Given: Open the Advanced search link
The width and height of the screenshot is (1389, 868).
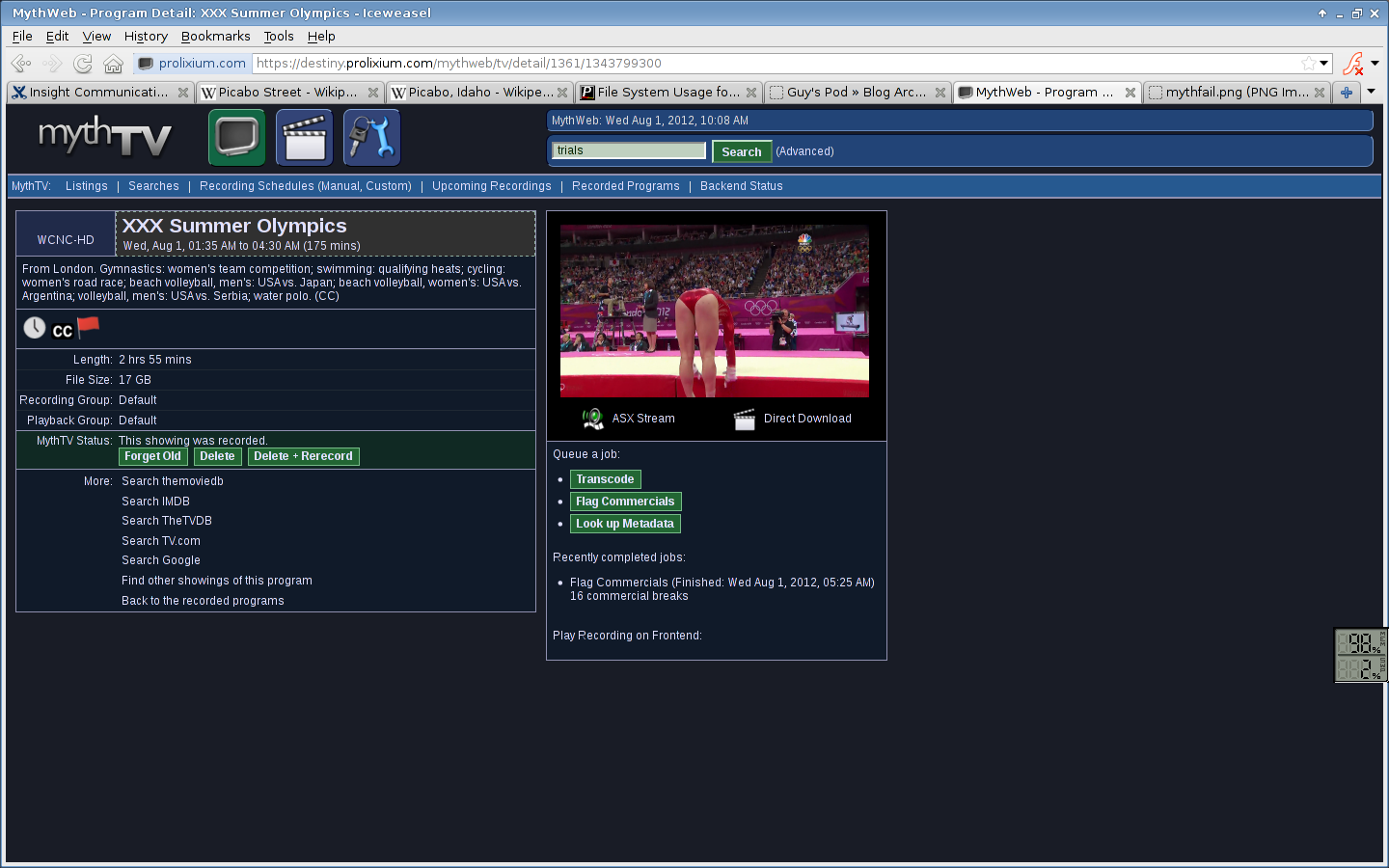Looking at the screenshot, I should [x=804, y=151].
